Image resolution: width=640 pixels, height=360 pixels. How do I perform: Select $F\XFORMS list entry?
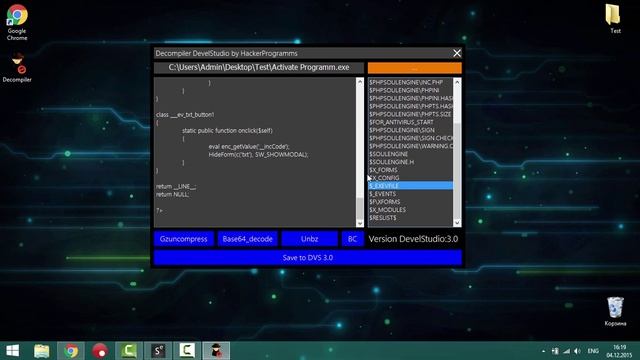[410, 202]
